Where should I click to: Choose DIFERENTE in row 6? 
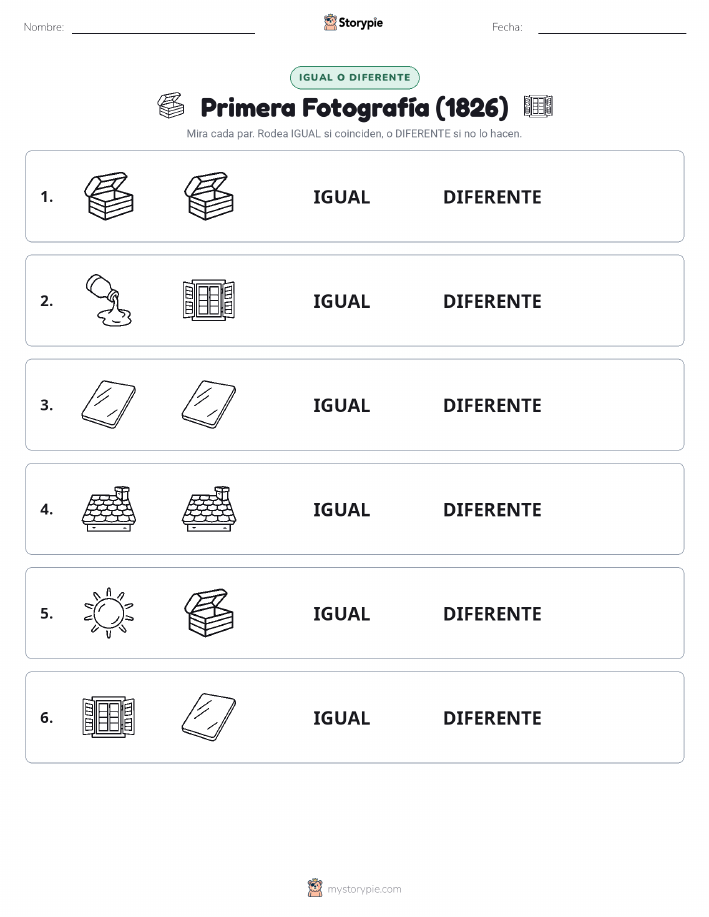(x=492, y=718)
